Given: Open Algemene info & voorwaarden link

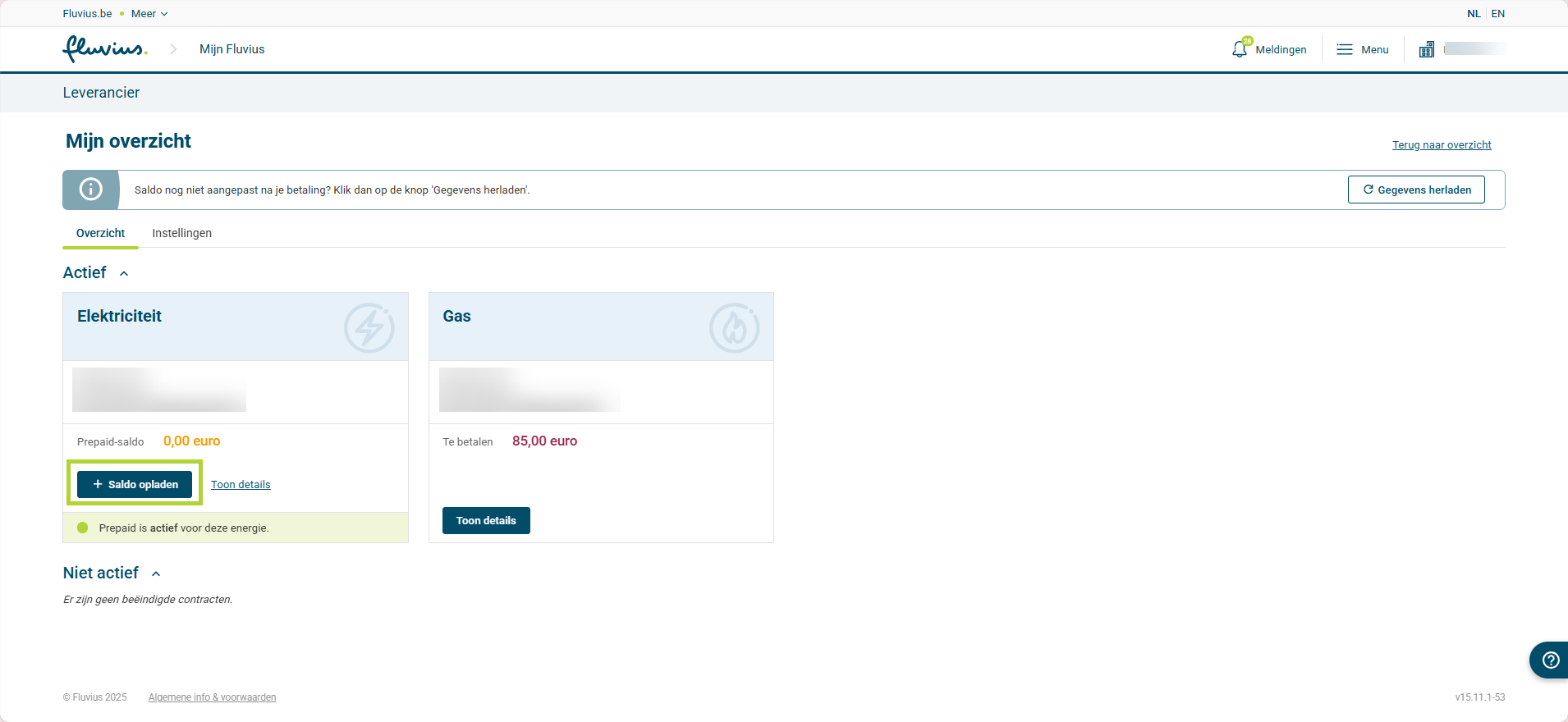Looking at the screenshot, I should (212, 697).
